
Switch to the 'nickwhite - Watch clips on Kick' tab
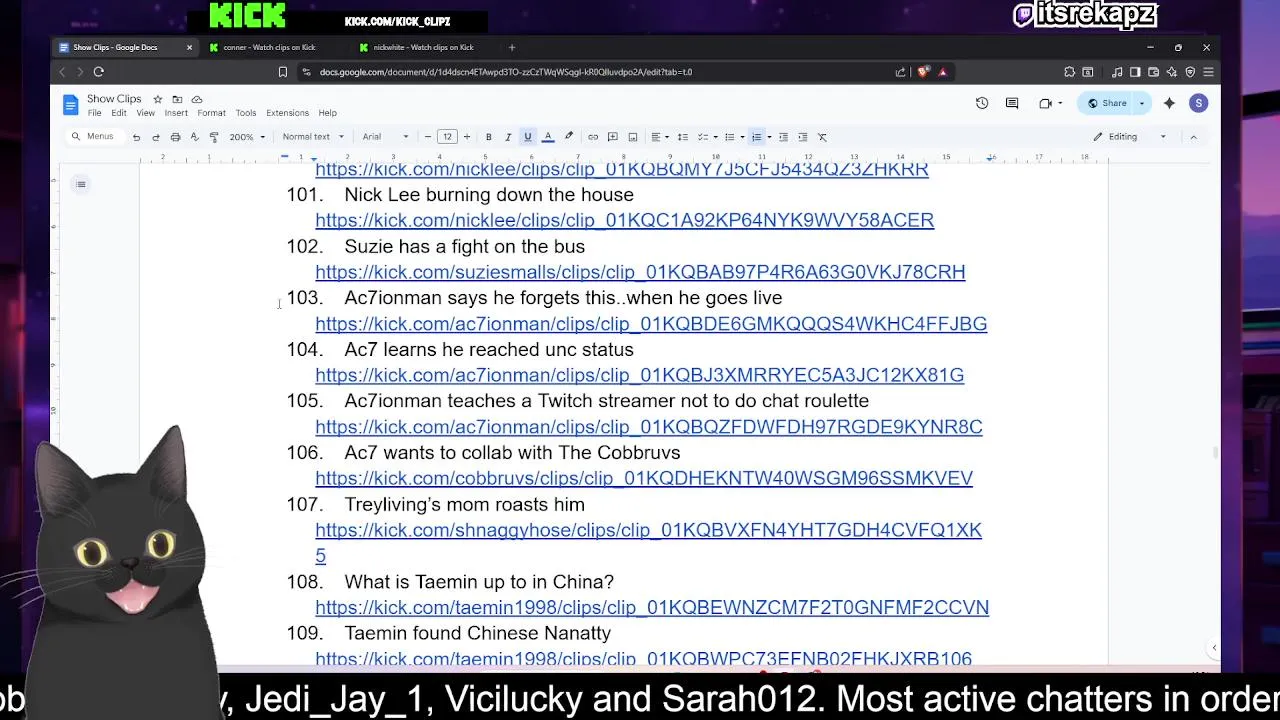tap(424, 47)
